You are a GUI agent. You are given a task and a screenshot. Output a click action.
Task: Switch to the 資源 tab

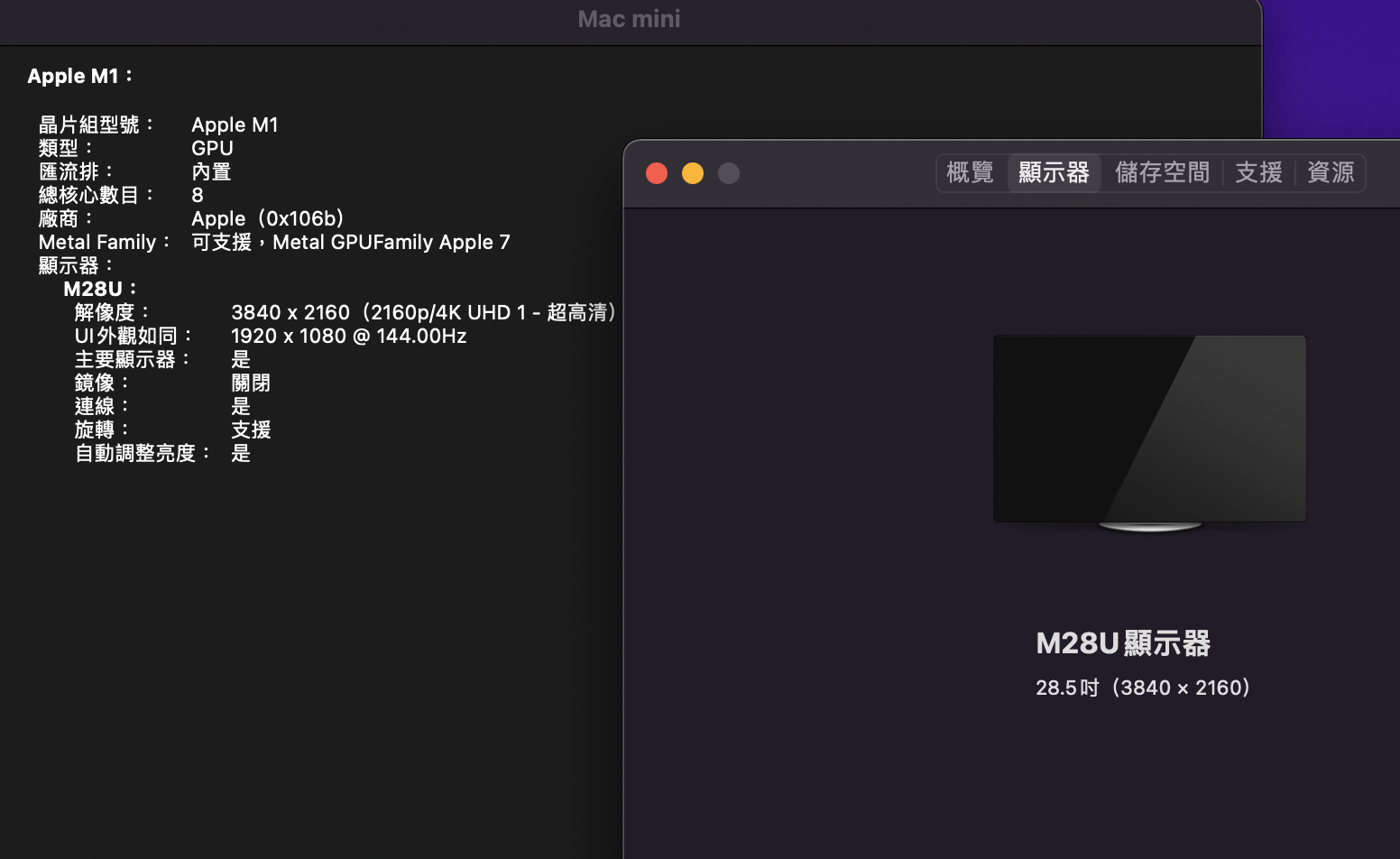click(x=1331, y=172)
